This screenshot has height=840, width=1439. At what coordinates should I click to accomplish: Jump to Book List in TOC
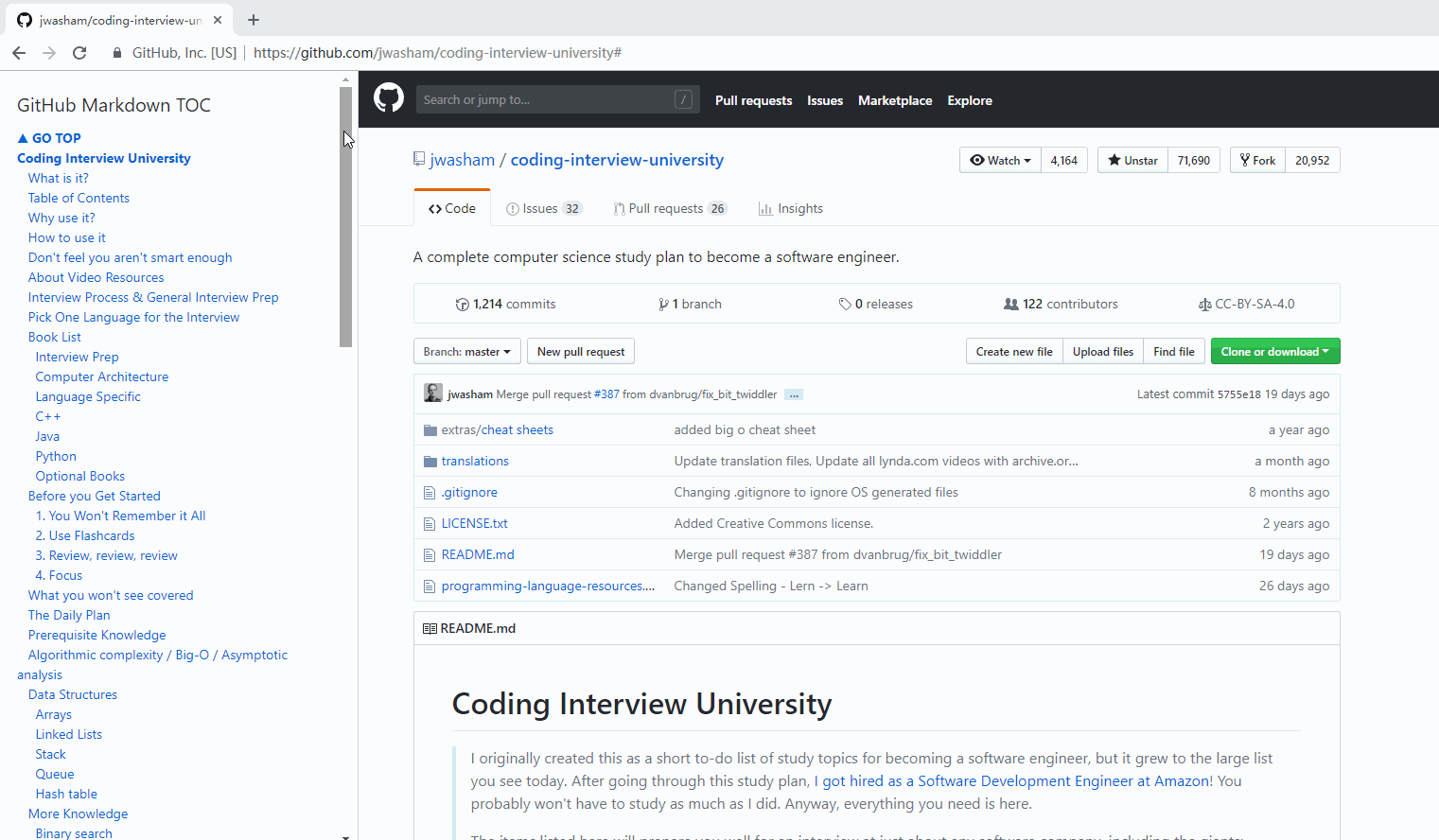click(x=55, y=337)
